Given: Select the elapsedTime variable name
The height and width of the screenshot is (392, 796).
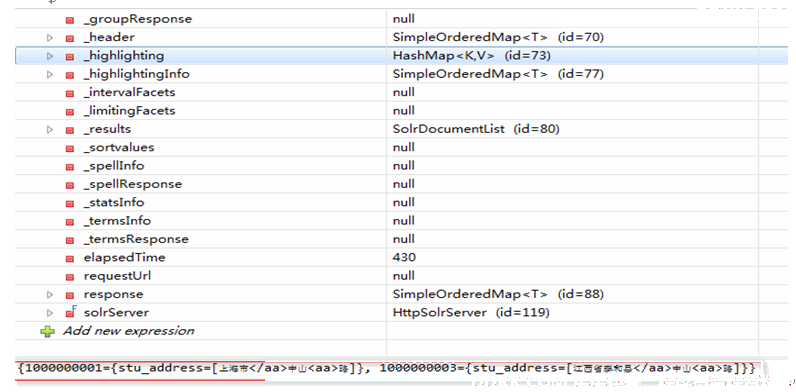Looking at the screenshot, I should point(125,257).
